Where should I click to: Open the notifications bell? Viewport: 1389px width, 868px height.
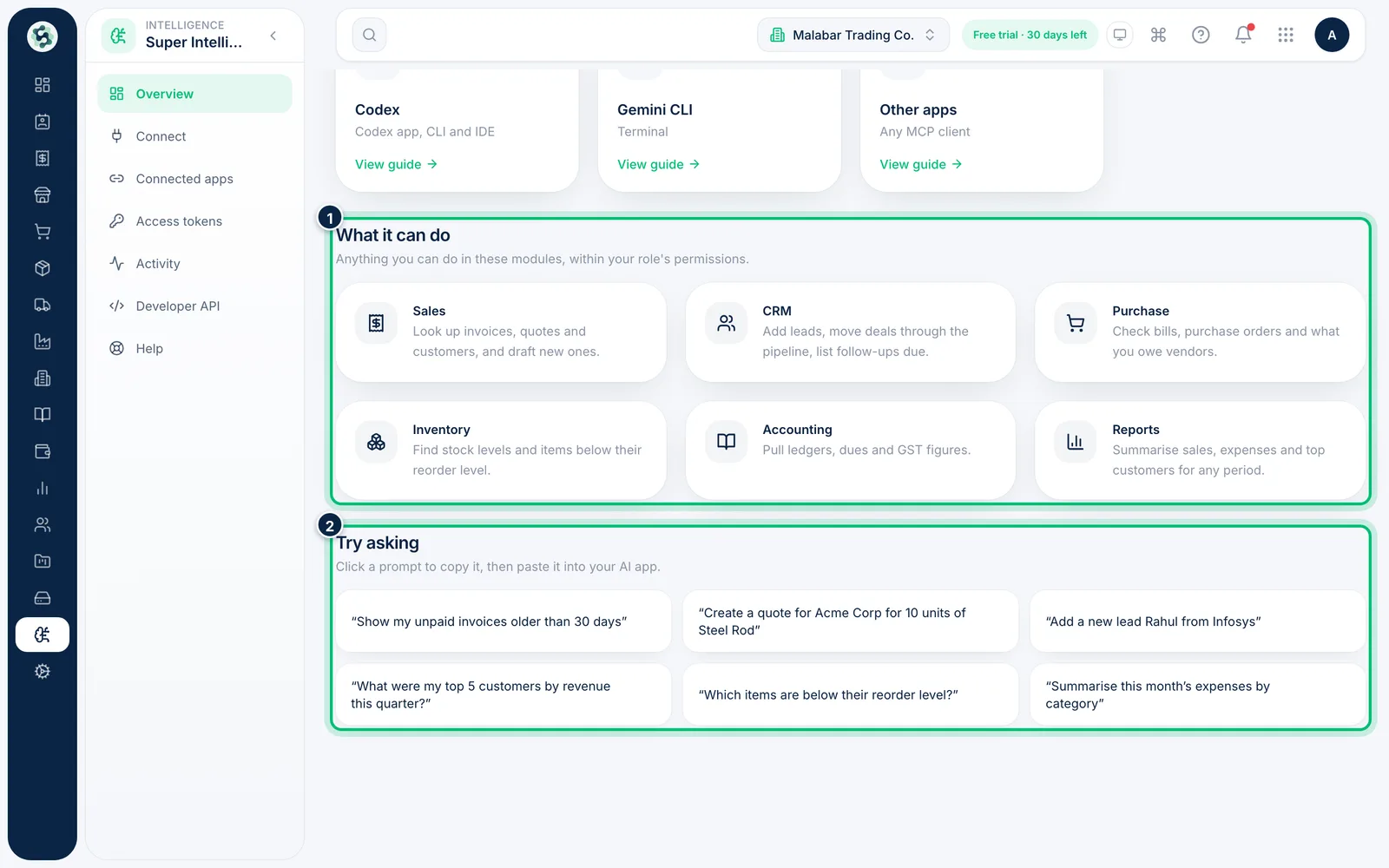(x=1243, y=35)
